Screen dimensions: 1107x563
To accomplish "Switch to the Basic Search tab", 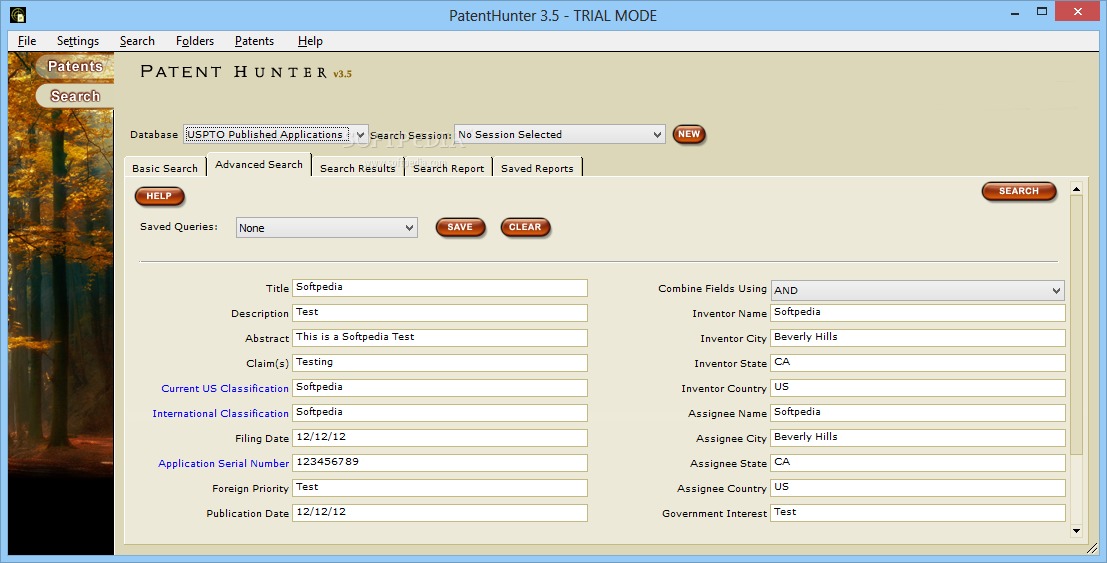I will click(164, 168).
